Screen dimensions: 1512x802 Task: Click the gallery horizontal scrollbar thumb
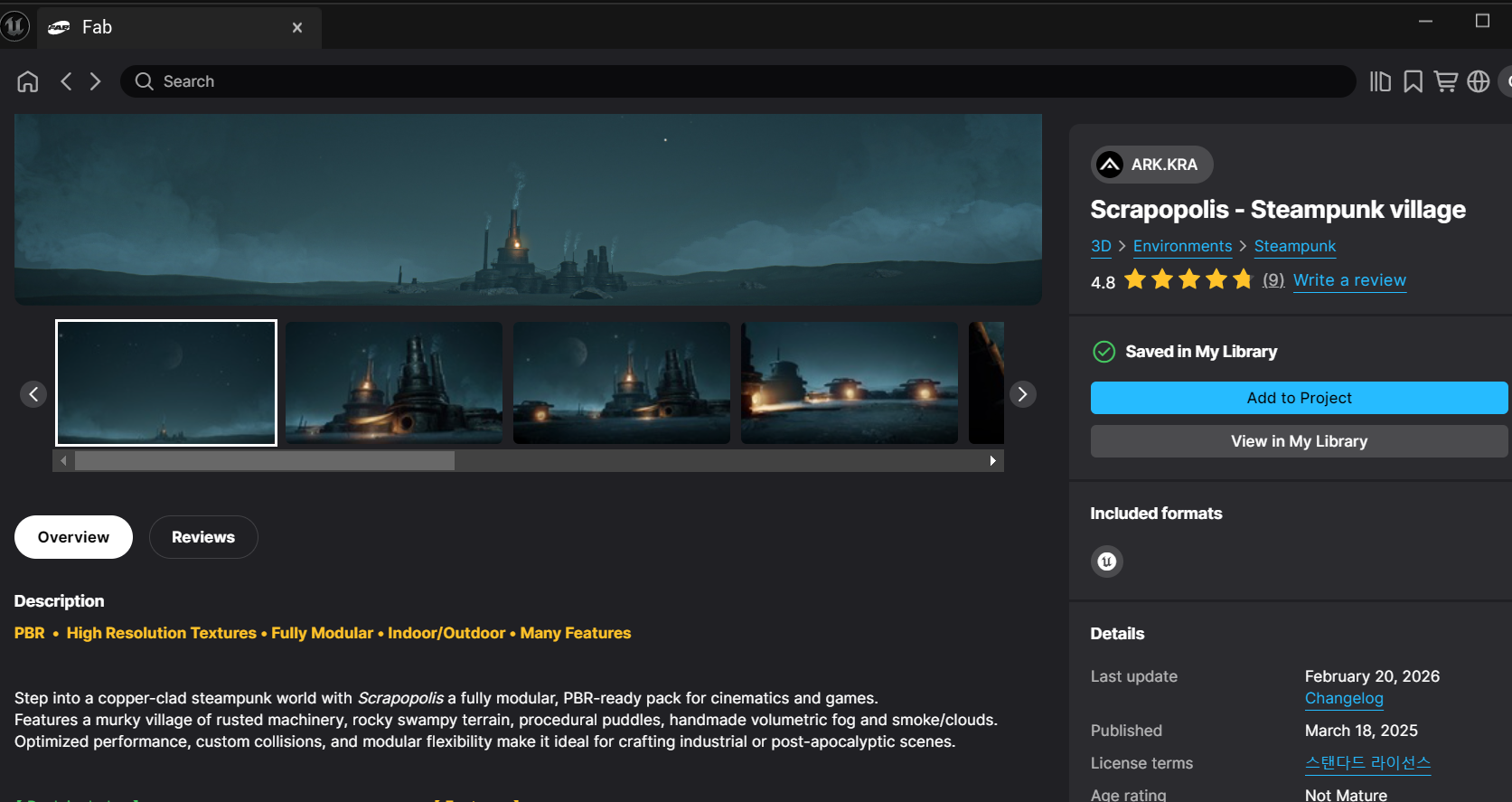coord(265,461)
